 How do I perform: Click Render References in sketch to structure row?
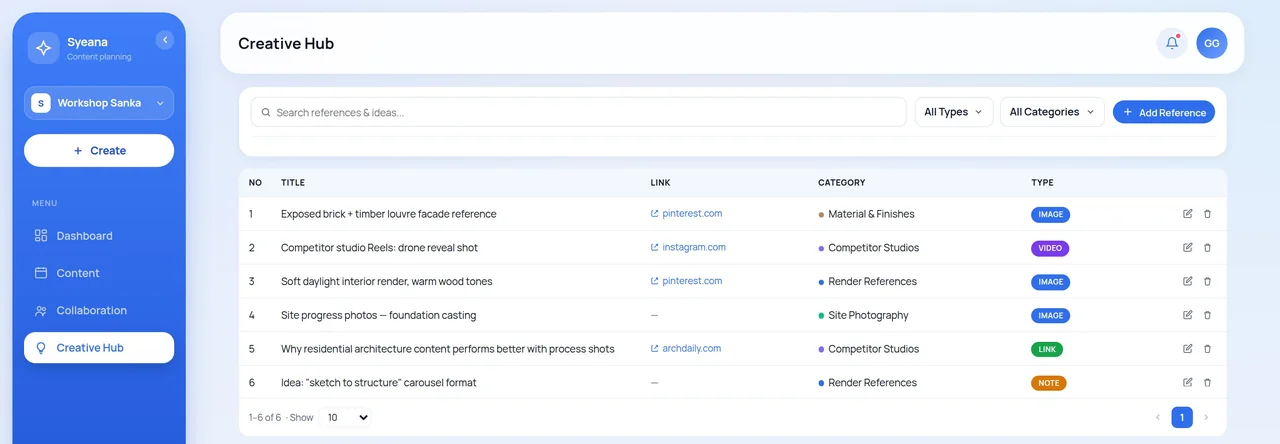868,382
